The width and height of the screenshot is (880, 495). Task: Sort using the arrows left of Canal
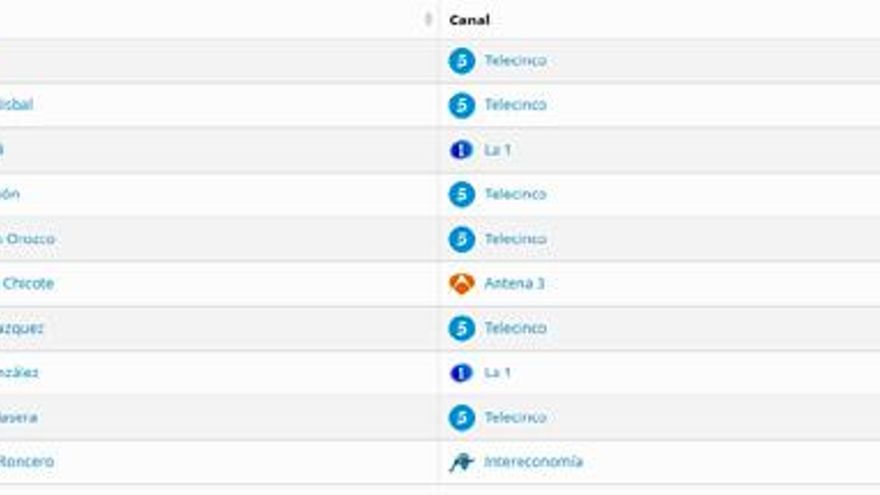click(x=428, y=19)
